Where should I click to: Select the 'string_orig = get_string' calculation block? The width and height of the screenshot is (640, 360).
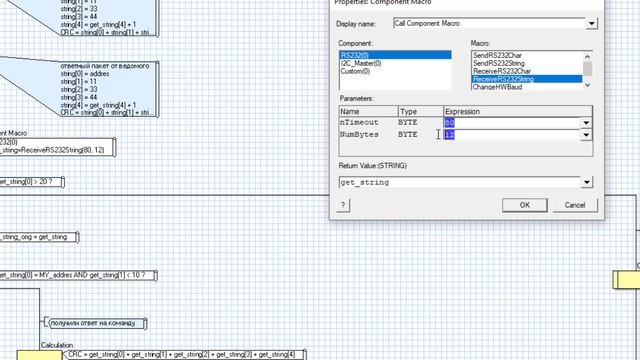tap(39, 237)
